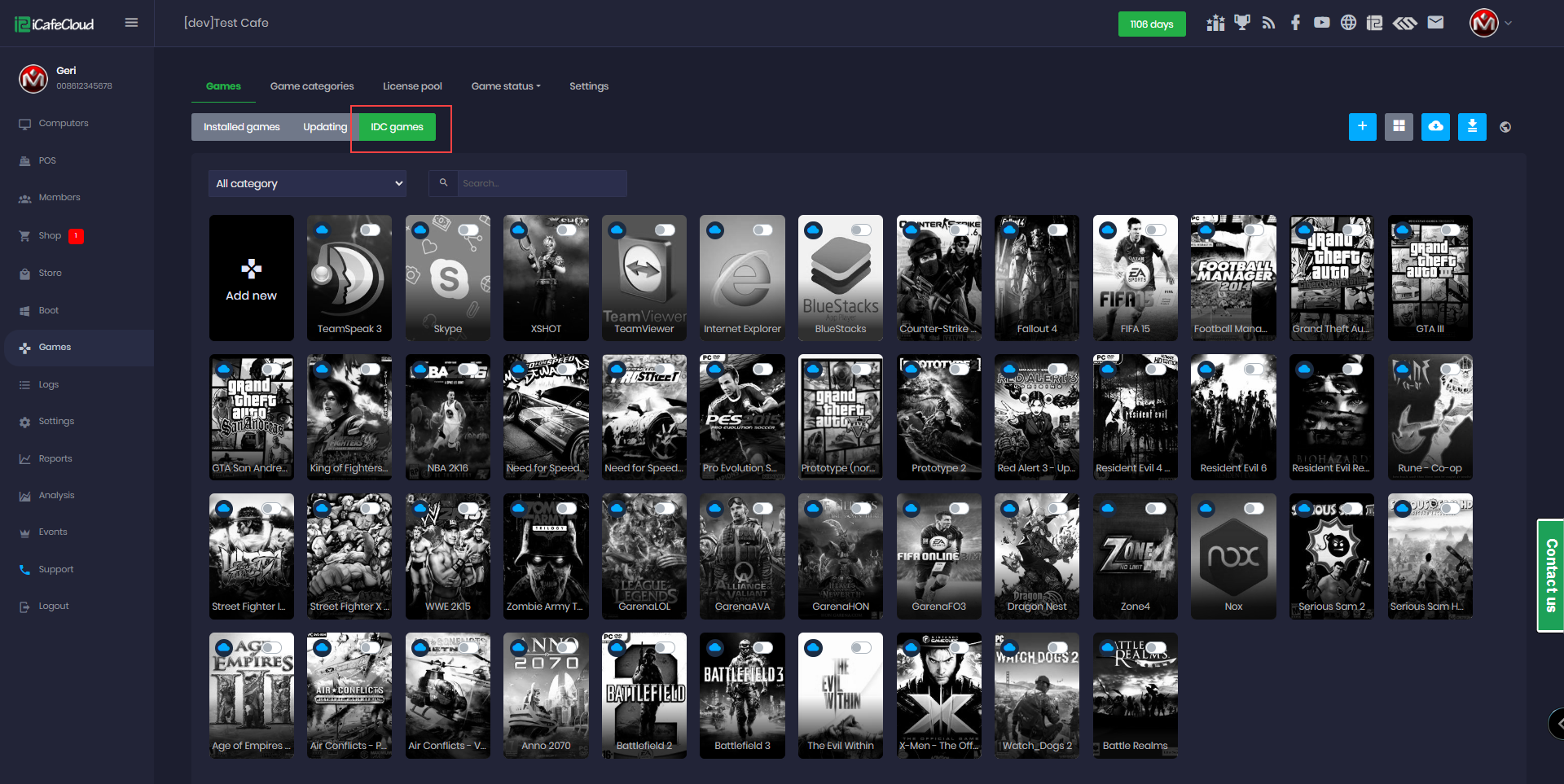Click the small globe icon beside download buttons
Viewport: 1564px width, 784px height.
click(1505, 127)
